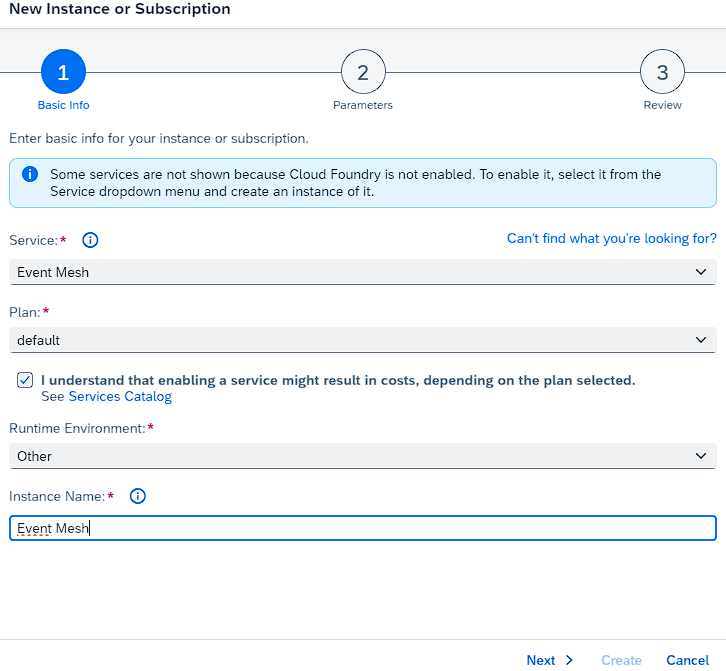Click the arrow chevron beside Next
This screenshot has width=726, height=671.
click(569, 660)
